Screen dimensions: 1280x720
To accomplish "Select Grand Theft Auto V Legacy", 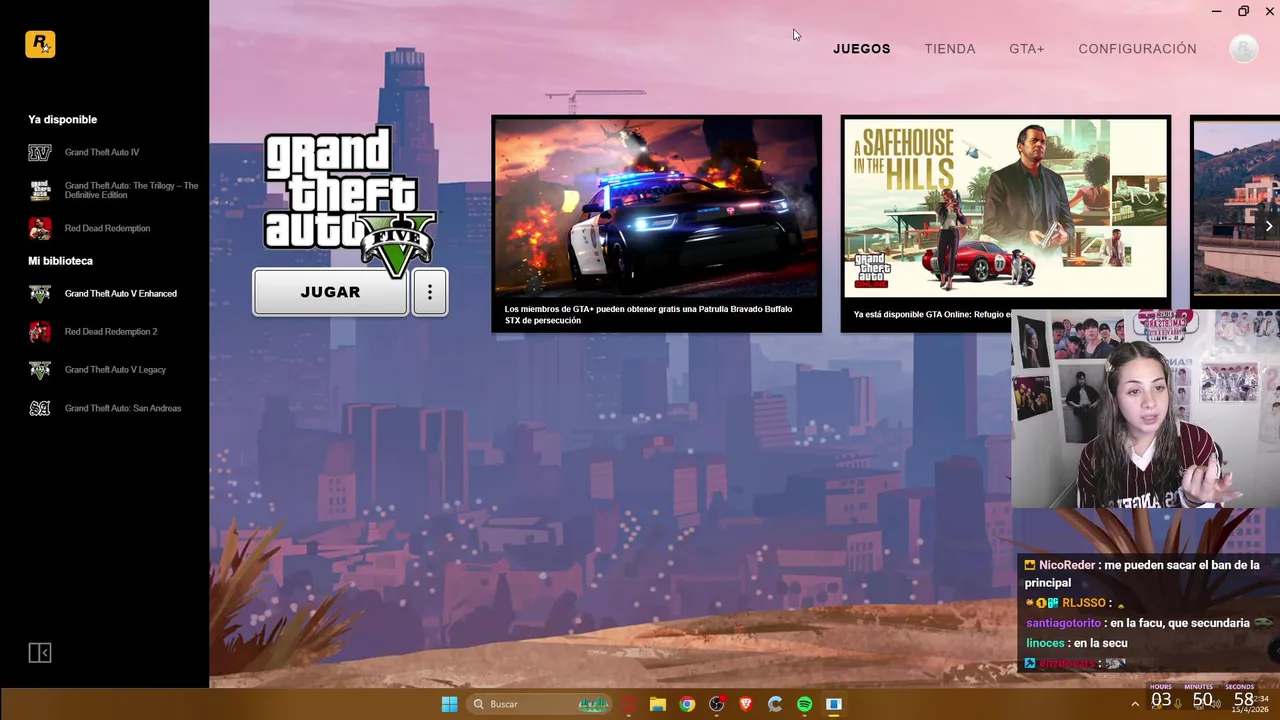I will (x=115, y=370).
